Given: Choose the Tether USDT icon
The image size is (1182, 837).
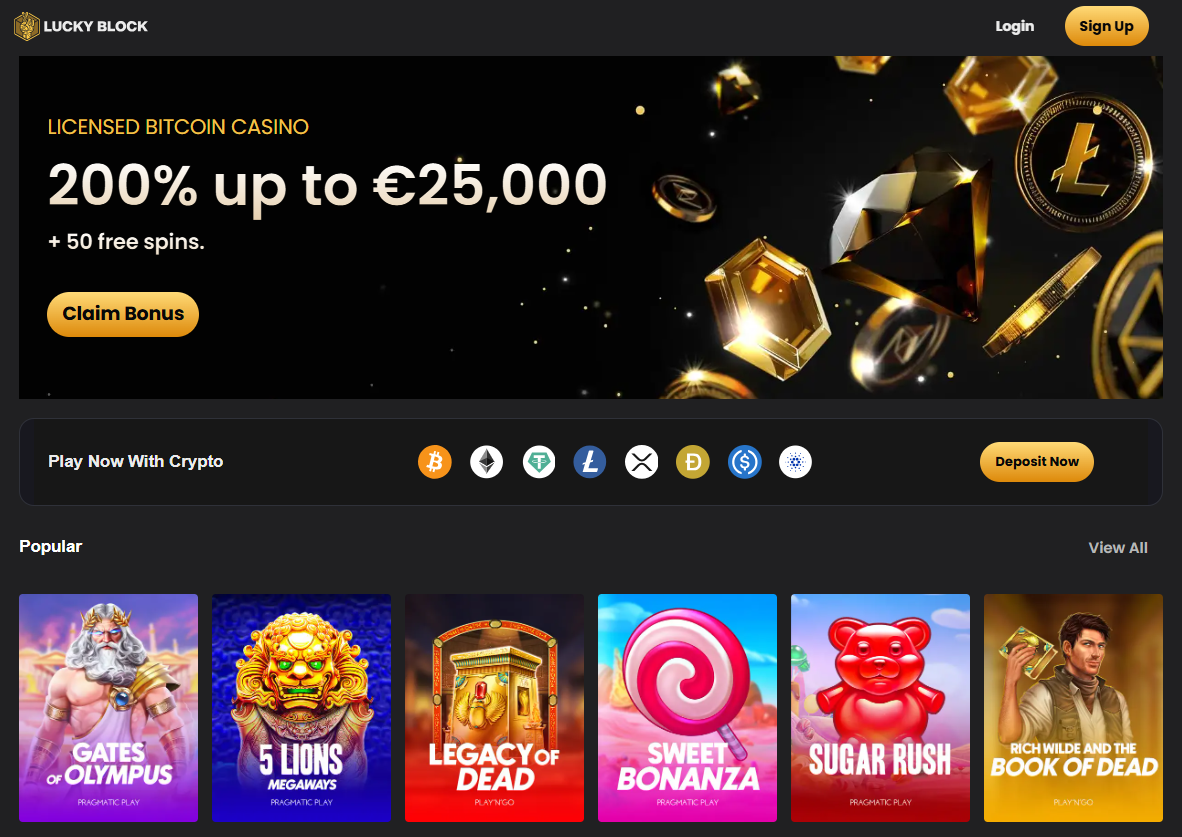Looking at the screenshot, I should (x=539, y=461).
